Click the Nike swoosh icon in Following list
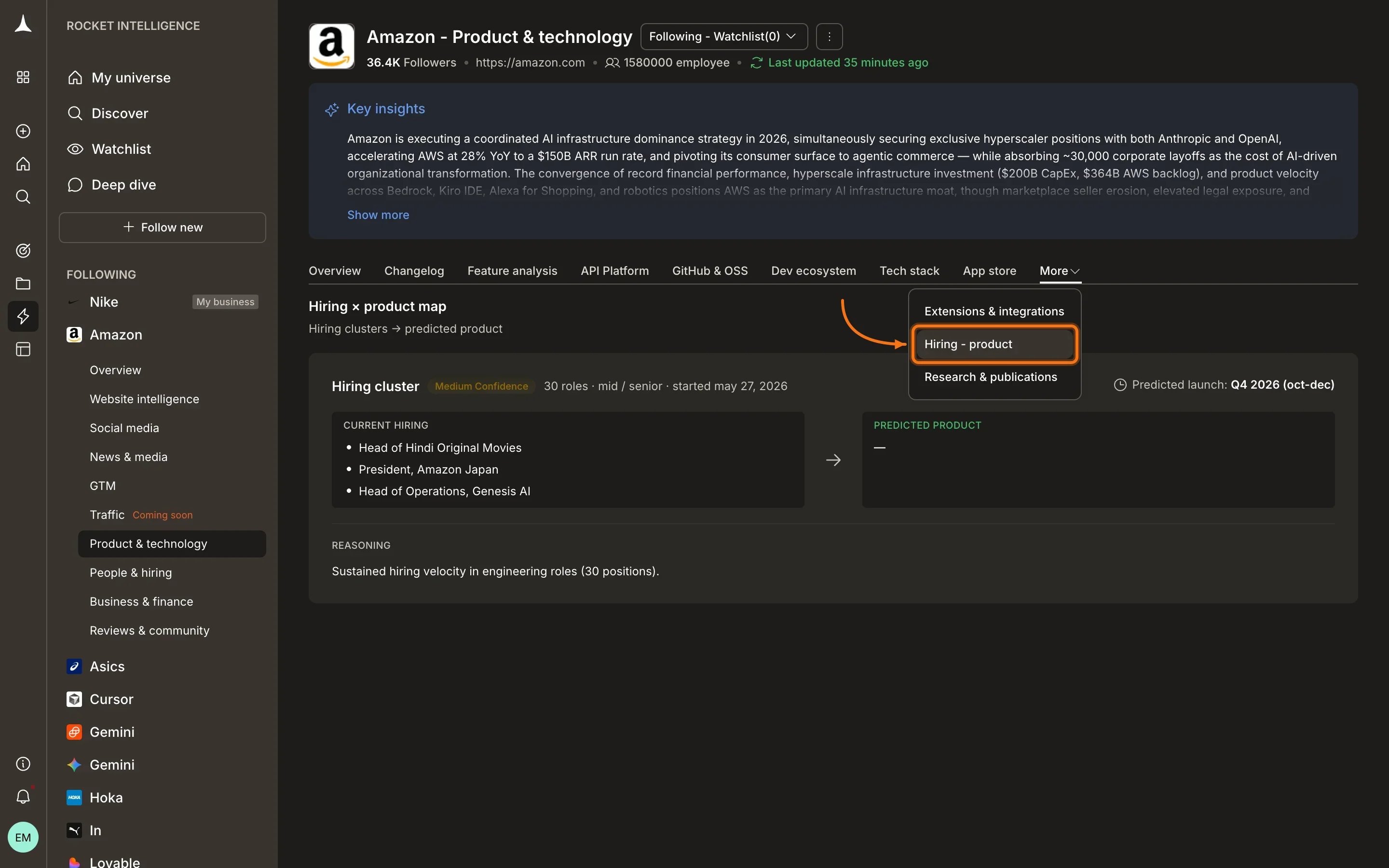The image size is (1389, 868). coord(73,302)
